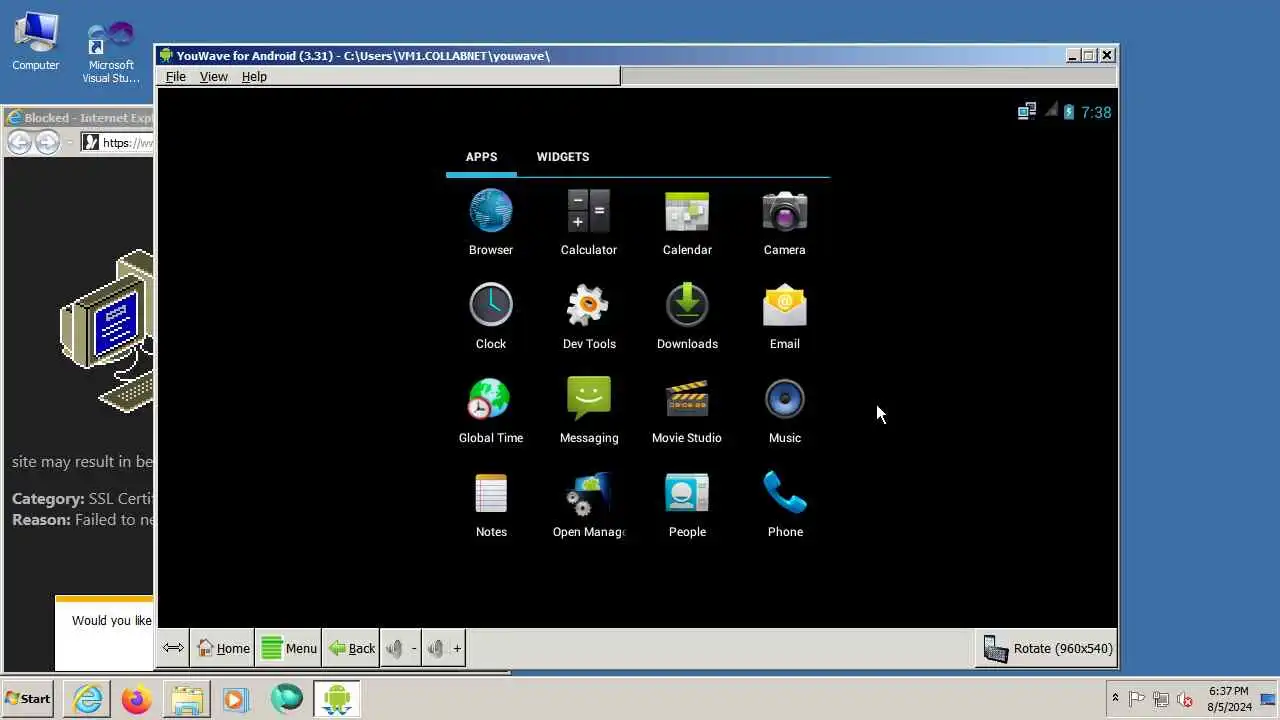The image size is (1280, 720).
Task: Open the Phone dialer app
Action: click(x=784, y=504)
